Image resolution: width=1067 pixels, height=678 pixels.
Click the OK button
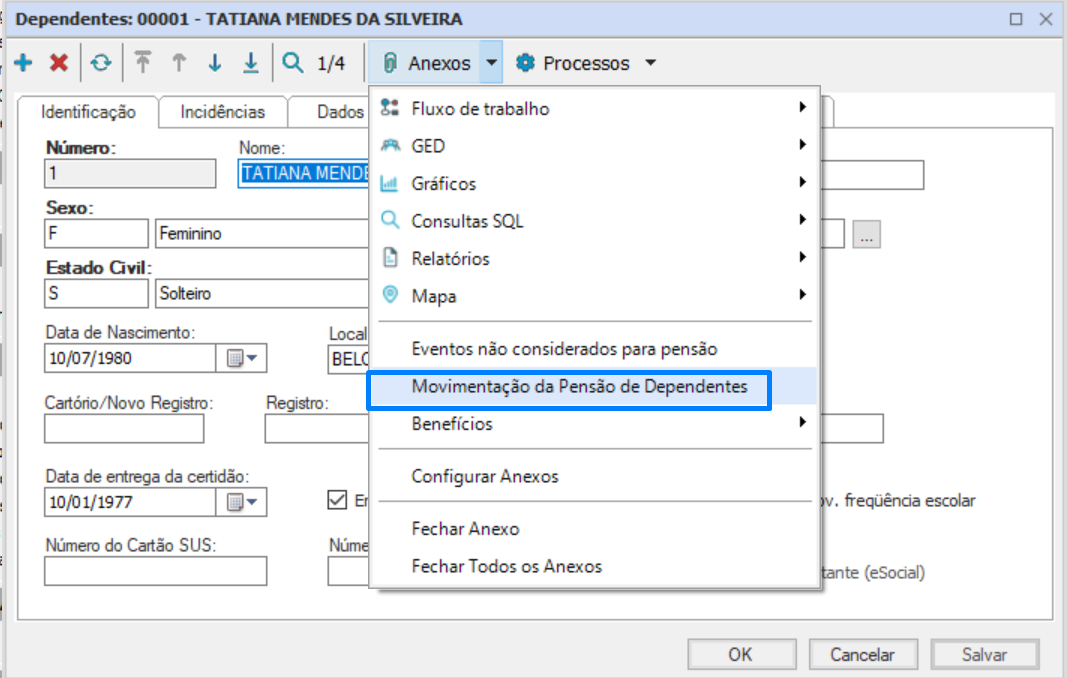[741, 654]
